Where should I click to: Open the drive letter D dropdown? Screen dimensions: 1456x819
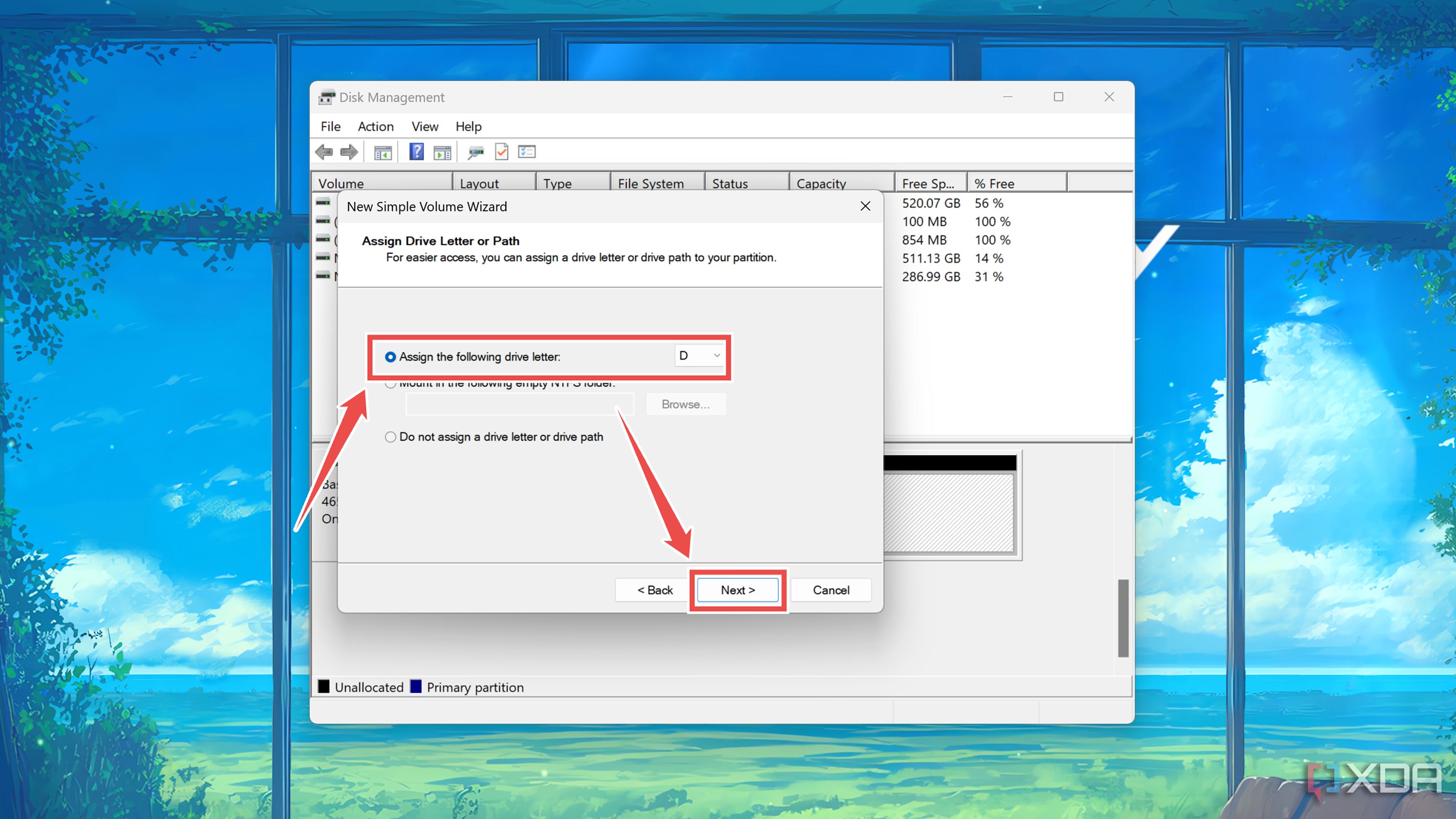coord(699,356)
